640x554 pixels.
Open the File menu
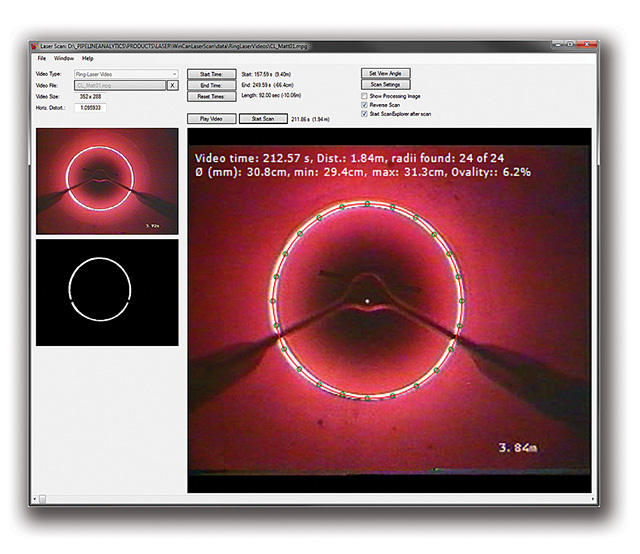tap(42, 59)
